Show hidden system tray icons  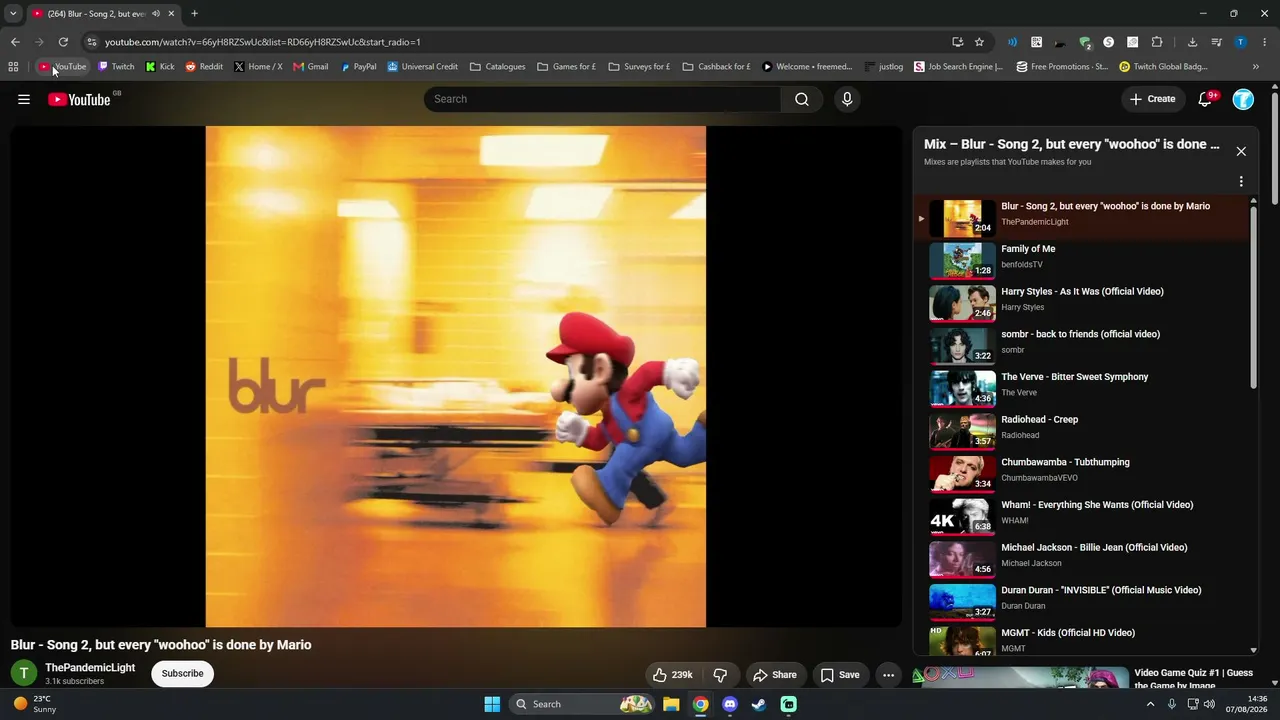click(x=1150, y=704)
